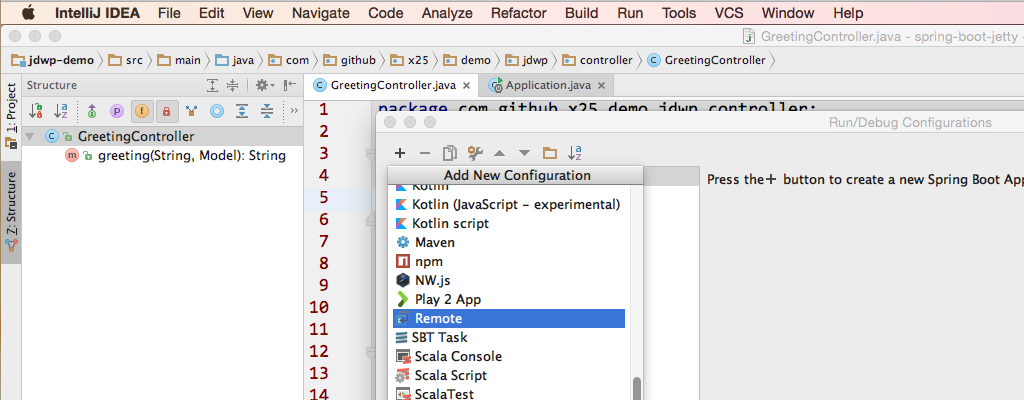Open the Refactor menu

(519, 13)
